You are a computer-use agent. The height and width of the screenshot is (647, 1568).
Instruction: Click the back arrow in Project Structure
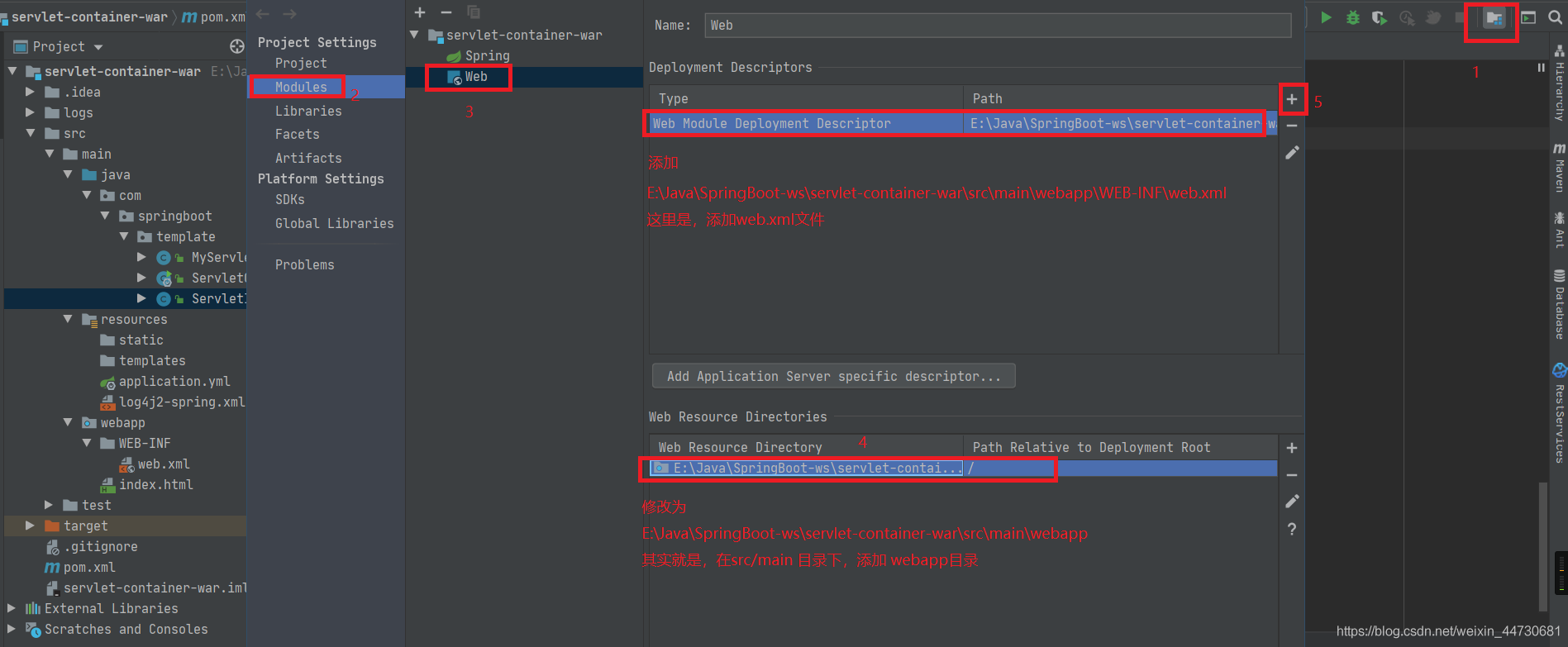(x=263, y=14)
